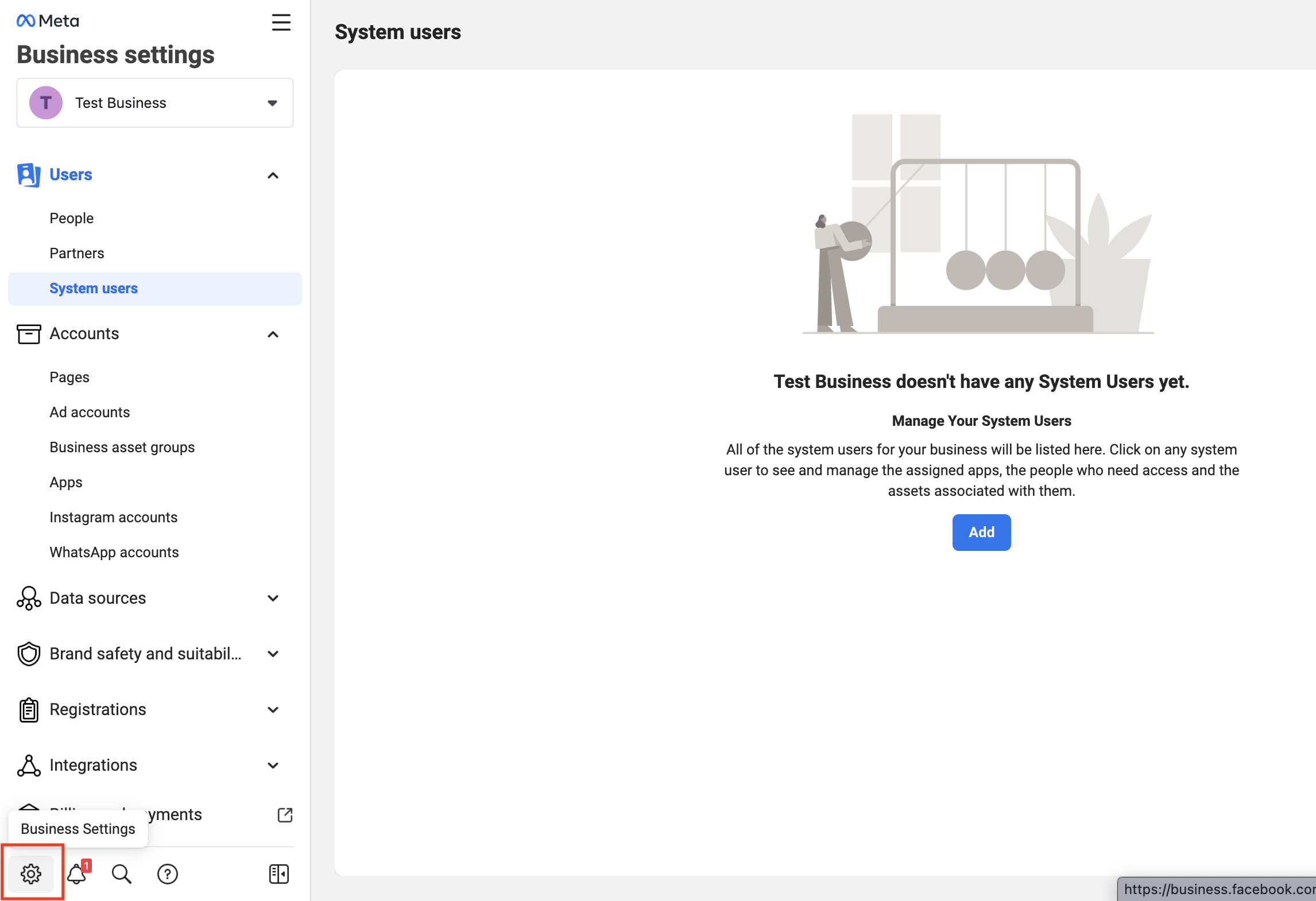Open the notifications bell icon

pos(77,873)
